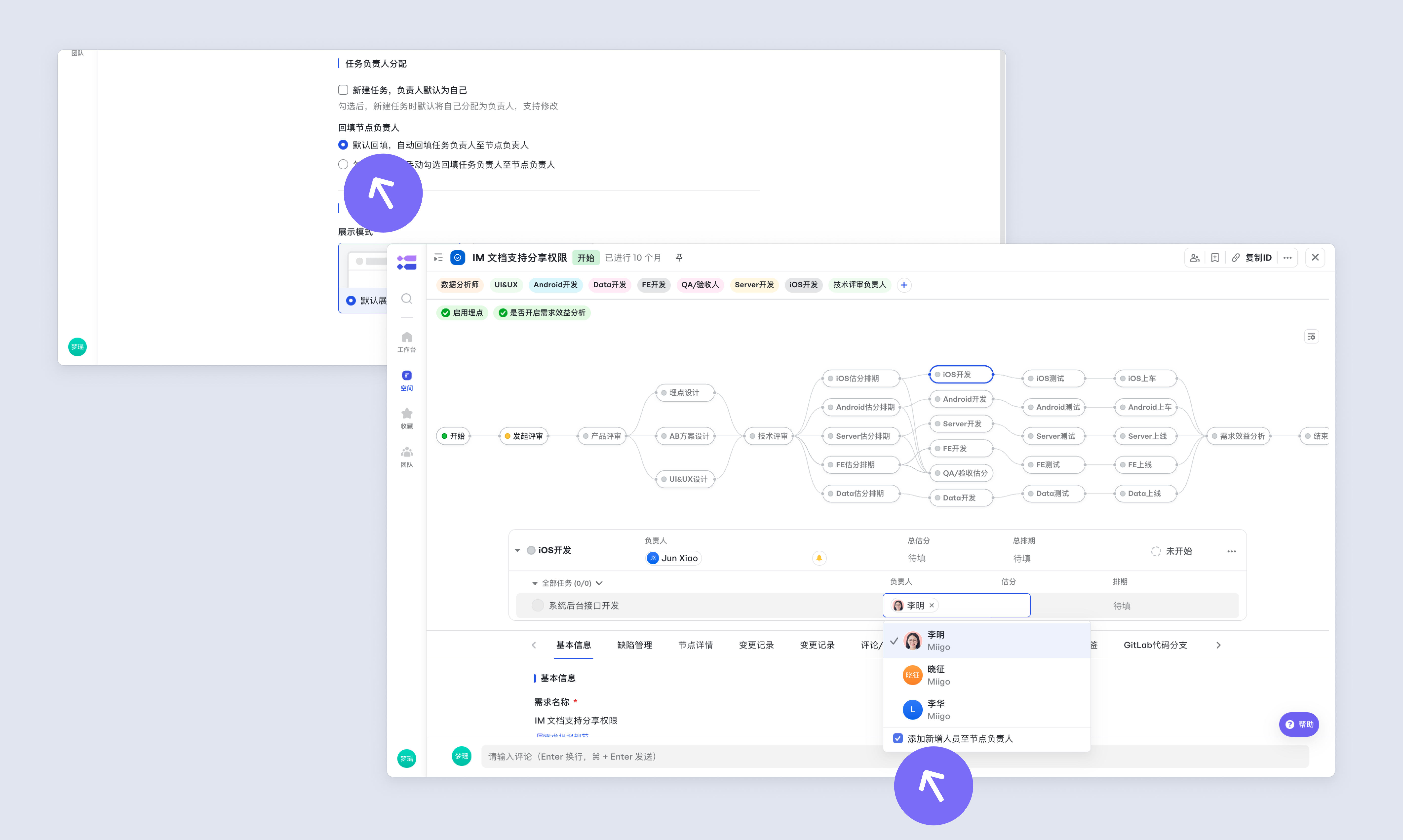Open the 全部任务 filter dropdown chevron
The height and width of the screenshot is (840, 1403).
point(600,583)
